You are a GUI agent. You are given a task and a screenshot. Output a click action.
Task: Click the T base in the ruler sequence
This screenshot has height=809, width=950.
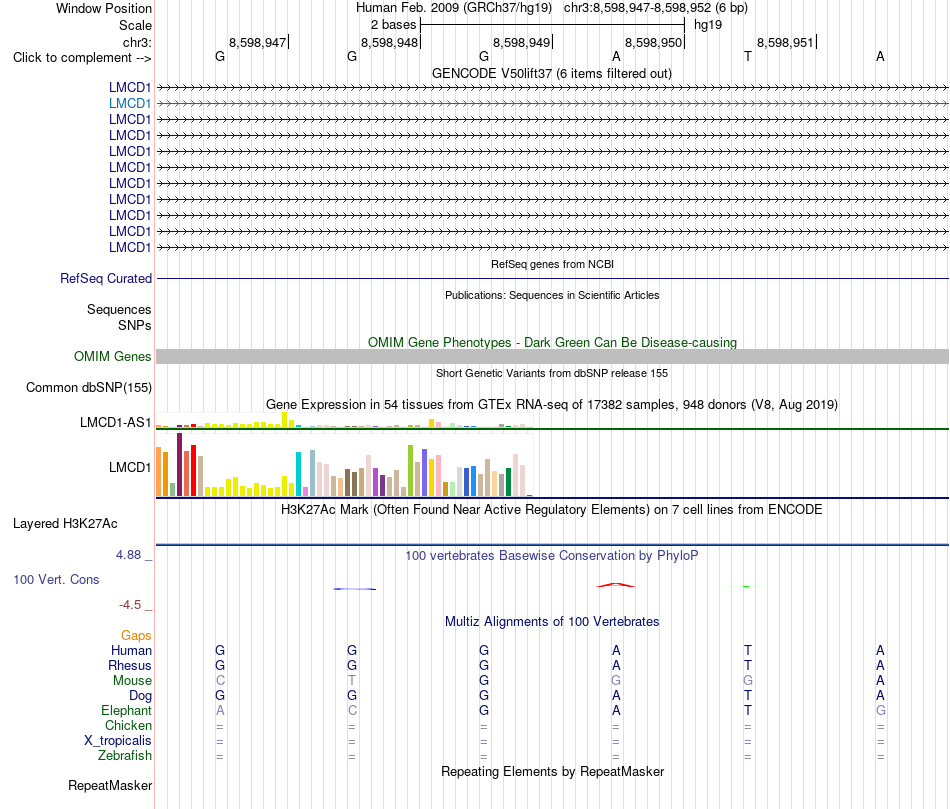748,57
